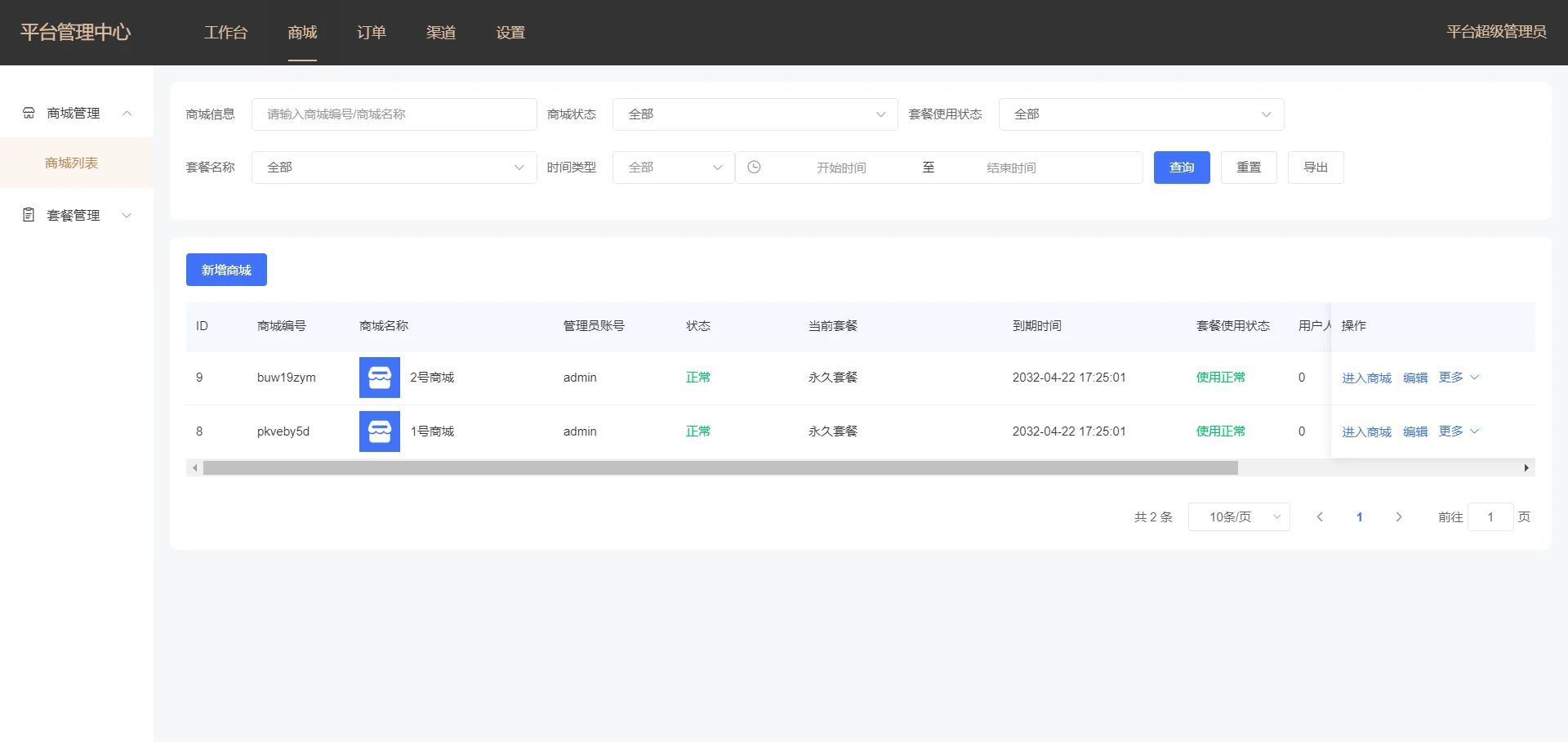Click the shop icon for 1号商城
Viewport: 1568px width, 742px height.
pos(379,431)
